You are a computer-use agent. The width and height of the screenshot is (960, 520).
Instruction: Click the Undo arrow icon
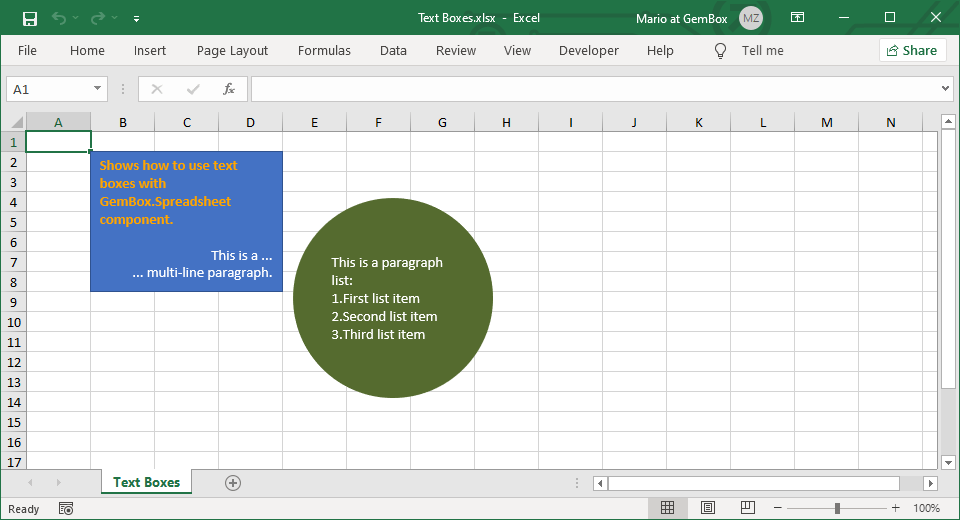pos(59,18)
